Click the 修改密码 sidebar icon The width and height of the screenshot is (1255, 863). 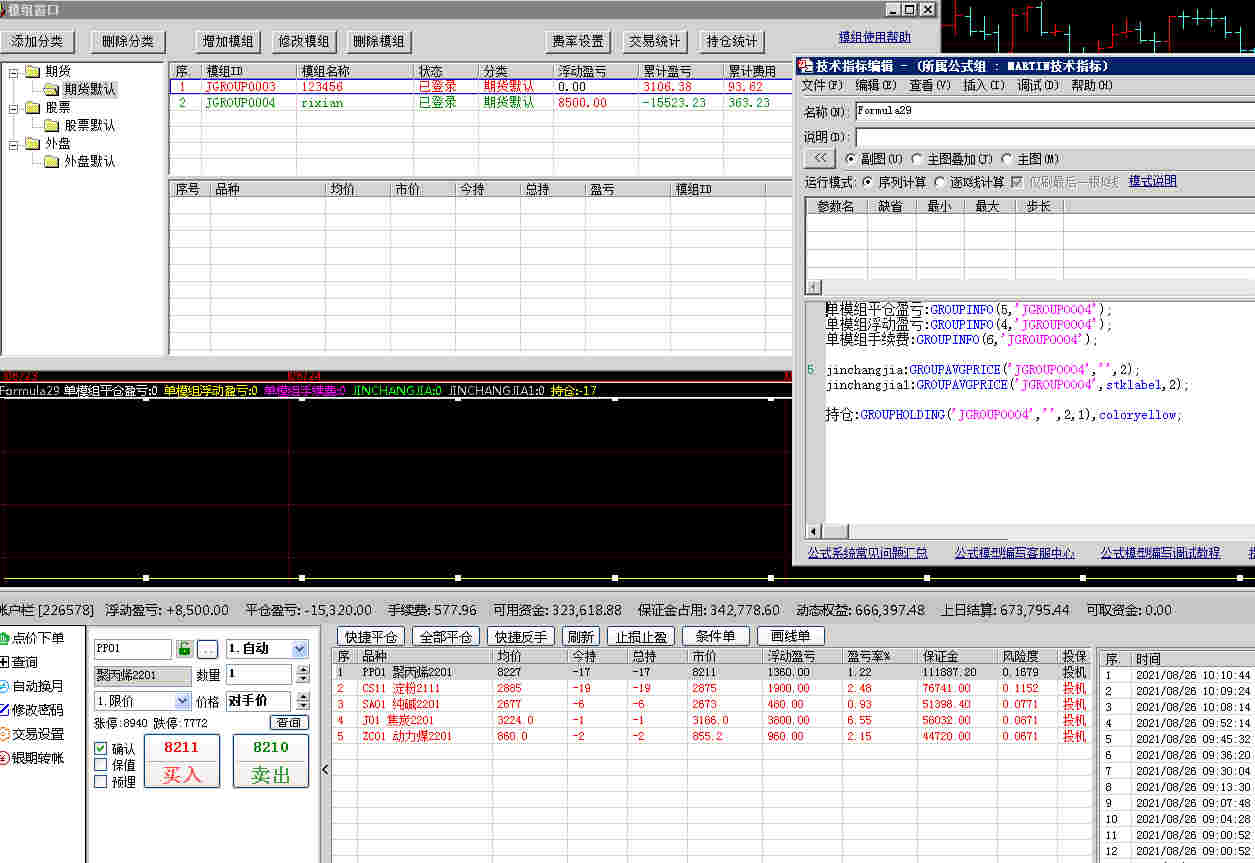point(4,710)
